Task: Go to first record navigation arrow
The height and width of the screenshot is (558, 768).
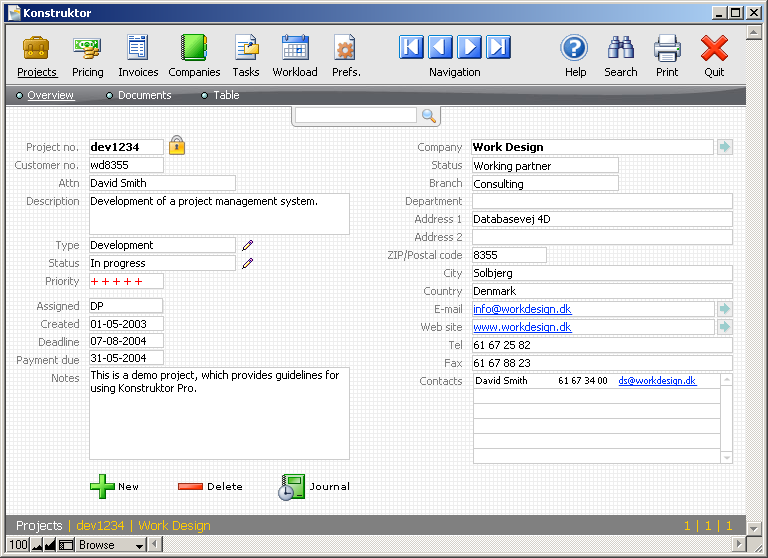Action: click(411, 47)
